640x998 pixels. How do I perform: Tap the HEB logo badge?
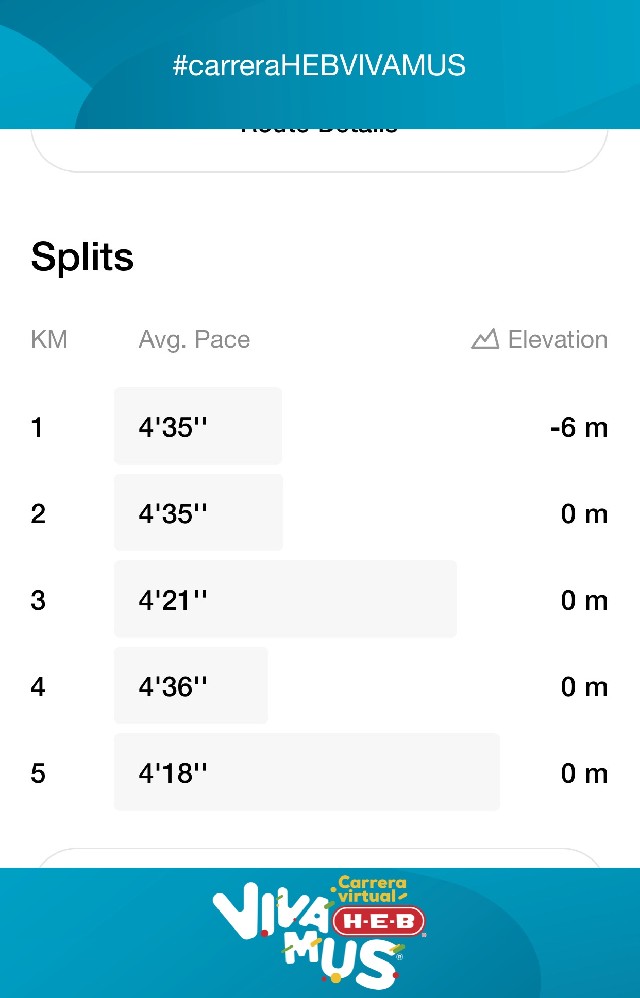[379, 922]
